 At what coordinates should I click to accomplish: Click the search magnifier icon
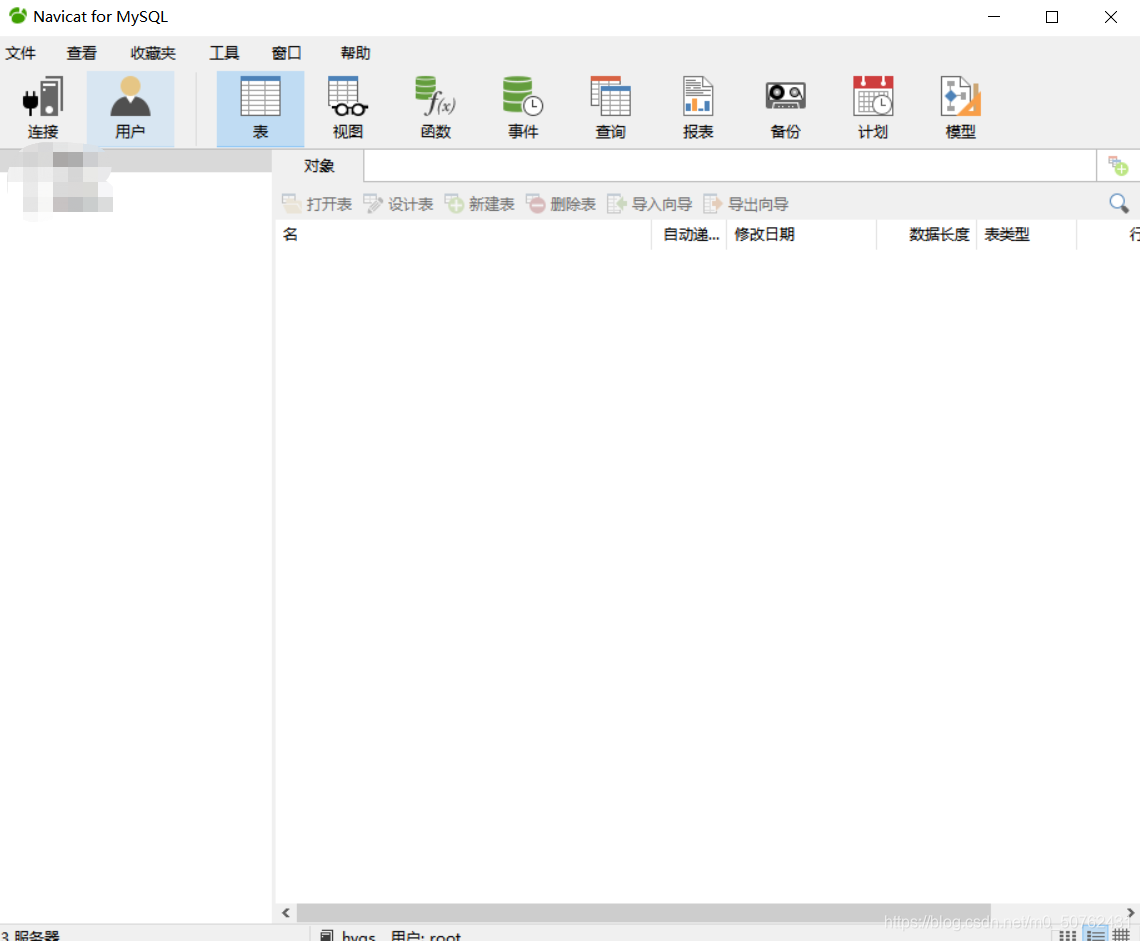tap(1118, 203)
